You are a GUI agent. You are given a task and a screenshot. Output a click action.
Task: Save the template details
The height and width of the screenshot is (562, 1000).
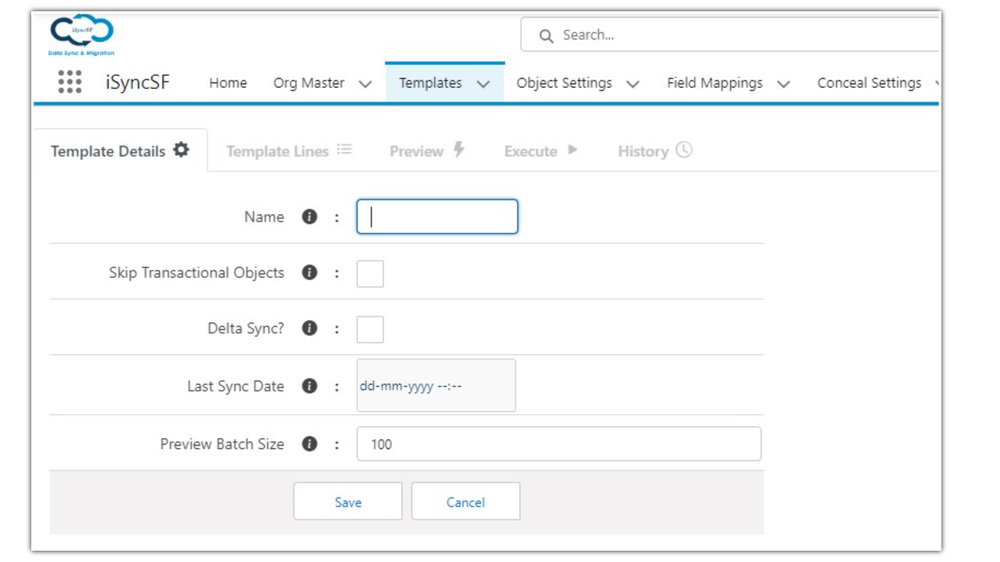coord(348,502)
